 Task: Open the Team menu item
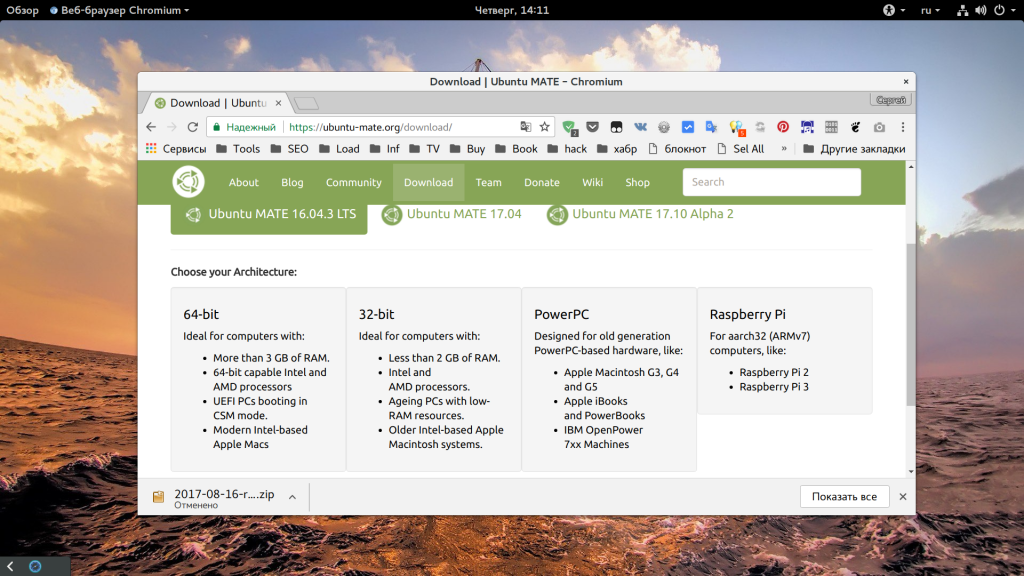[488, 182]
